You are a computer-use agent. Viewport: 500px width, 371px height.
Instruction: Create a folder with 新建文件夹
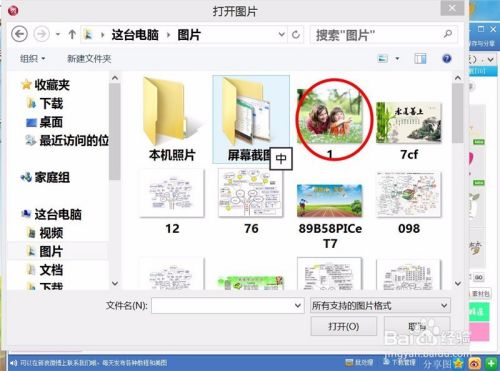[89, 59]
